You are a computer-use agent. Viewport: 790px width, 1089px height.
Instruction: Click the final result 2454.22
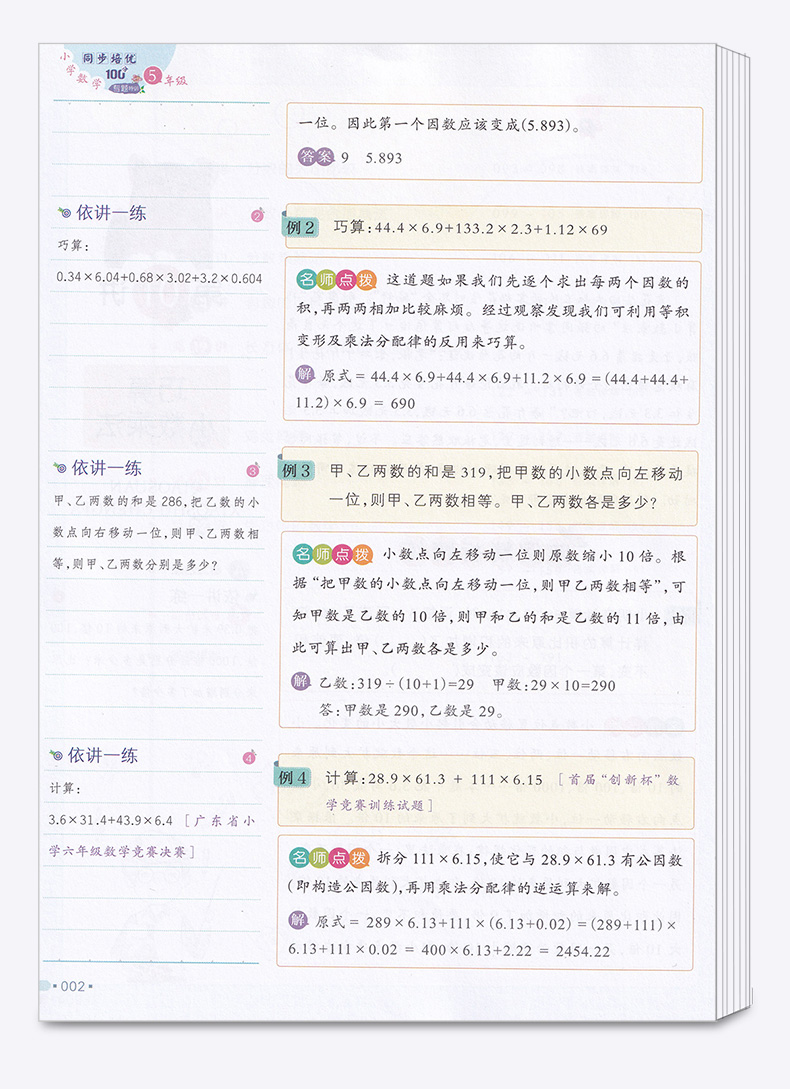click(x=583, y=951)
